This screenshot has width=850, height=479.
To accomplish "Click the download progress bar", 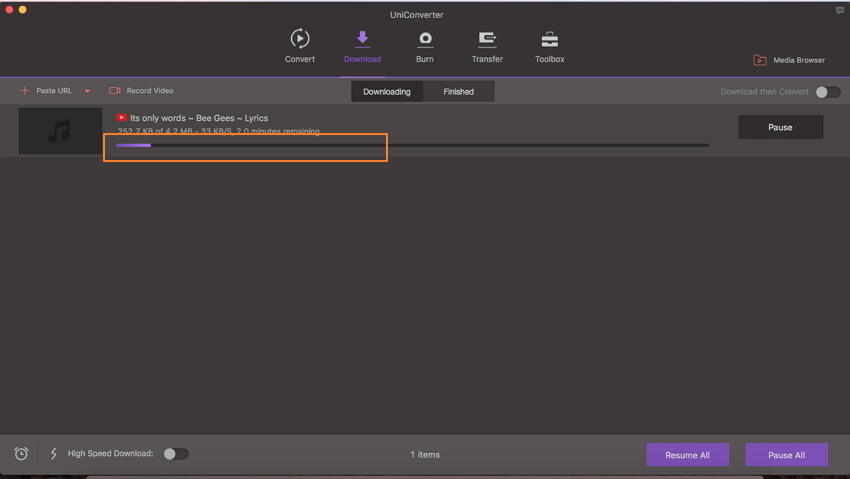I will tap(412, 145).
